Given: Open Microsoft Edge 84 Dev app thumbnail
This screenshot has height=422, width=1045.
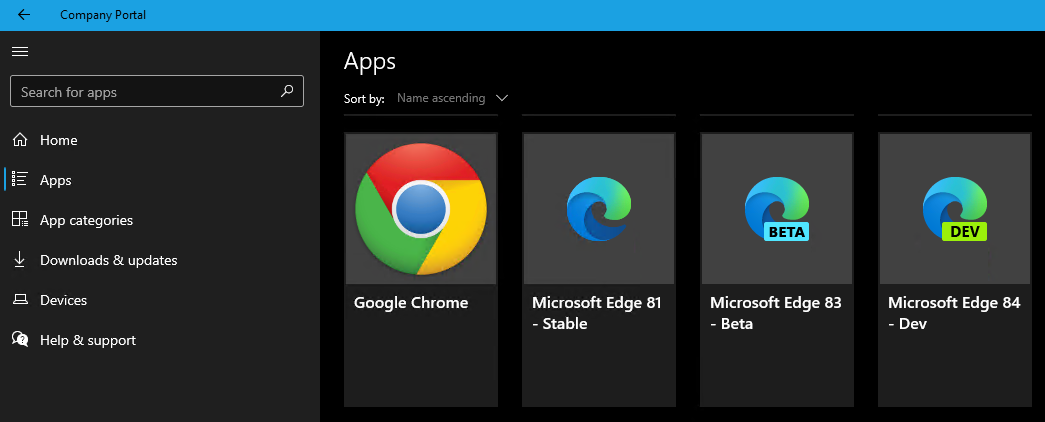Looking at the screenshot, I should pyautogui.click(x=954, y=209).
